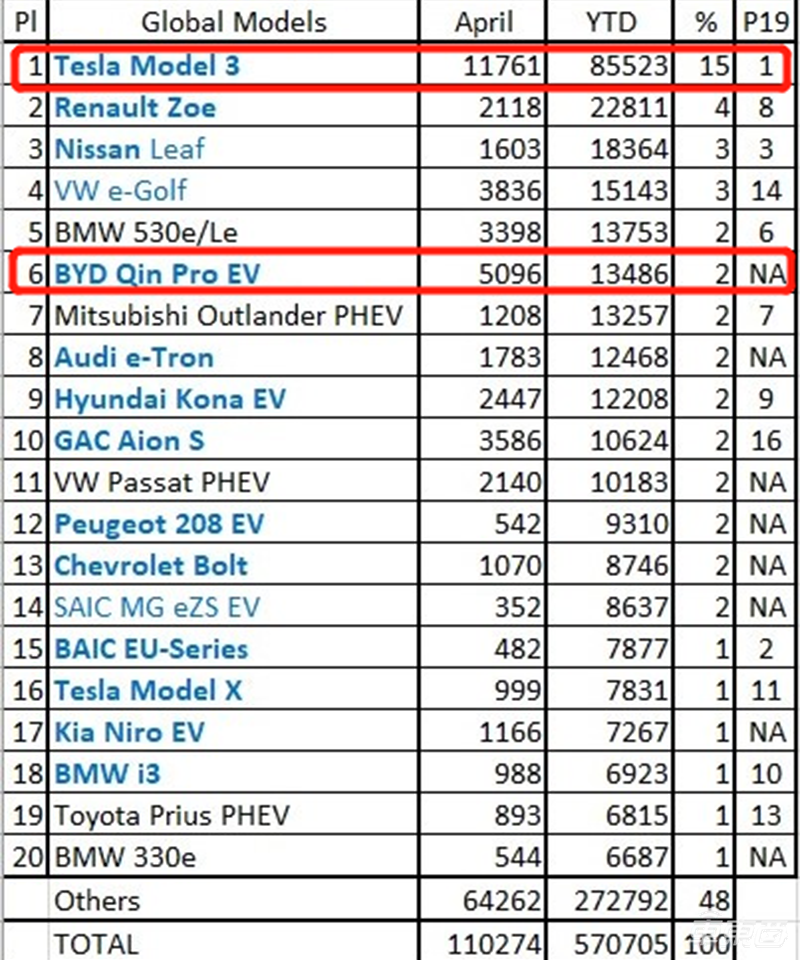Click the Peugeot 208 EV entry
800x960 pixels.
click(158, 524)
